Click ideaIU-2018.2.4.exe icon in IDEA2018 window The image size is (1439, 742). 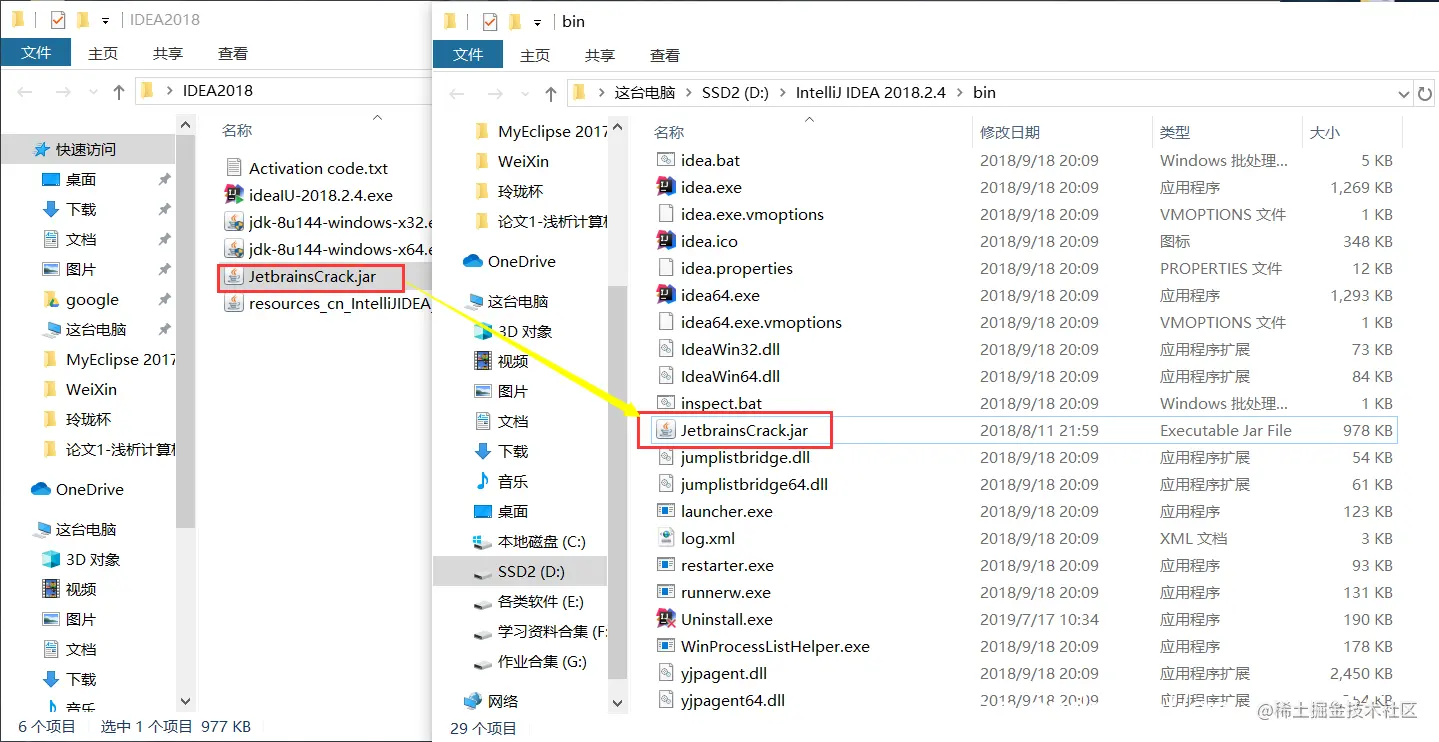pos(234,195)
